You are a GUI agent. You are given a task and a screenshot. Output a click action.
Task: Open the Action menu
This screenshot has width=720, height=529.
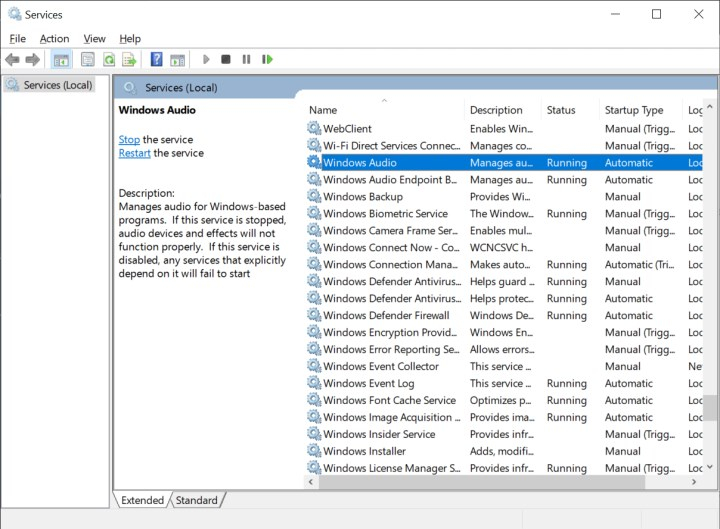coord(55,39)
